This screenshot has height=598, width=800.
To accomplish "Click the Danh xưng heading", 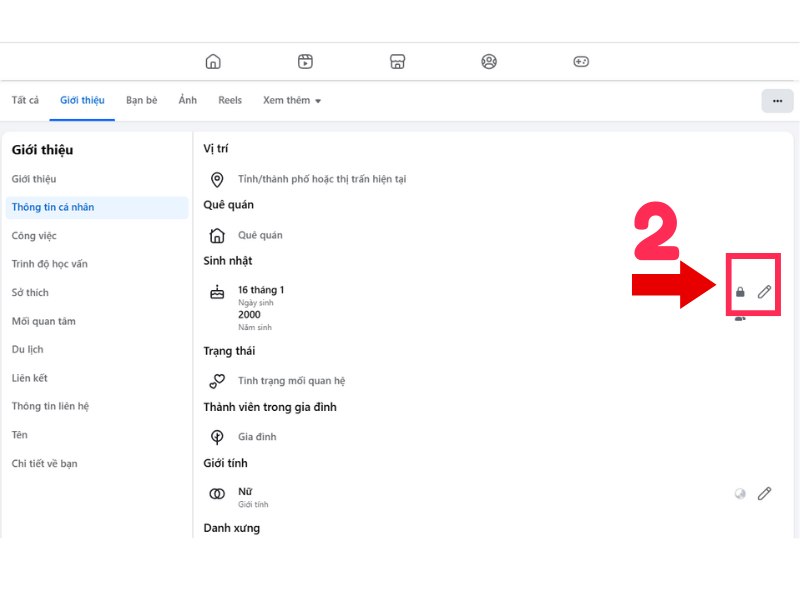I will click(x=232, y=528).
